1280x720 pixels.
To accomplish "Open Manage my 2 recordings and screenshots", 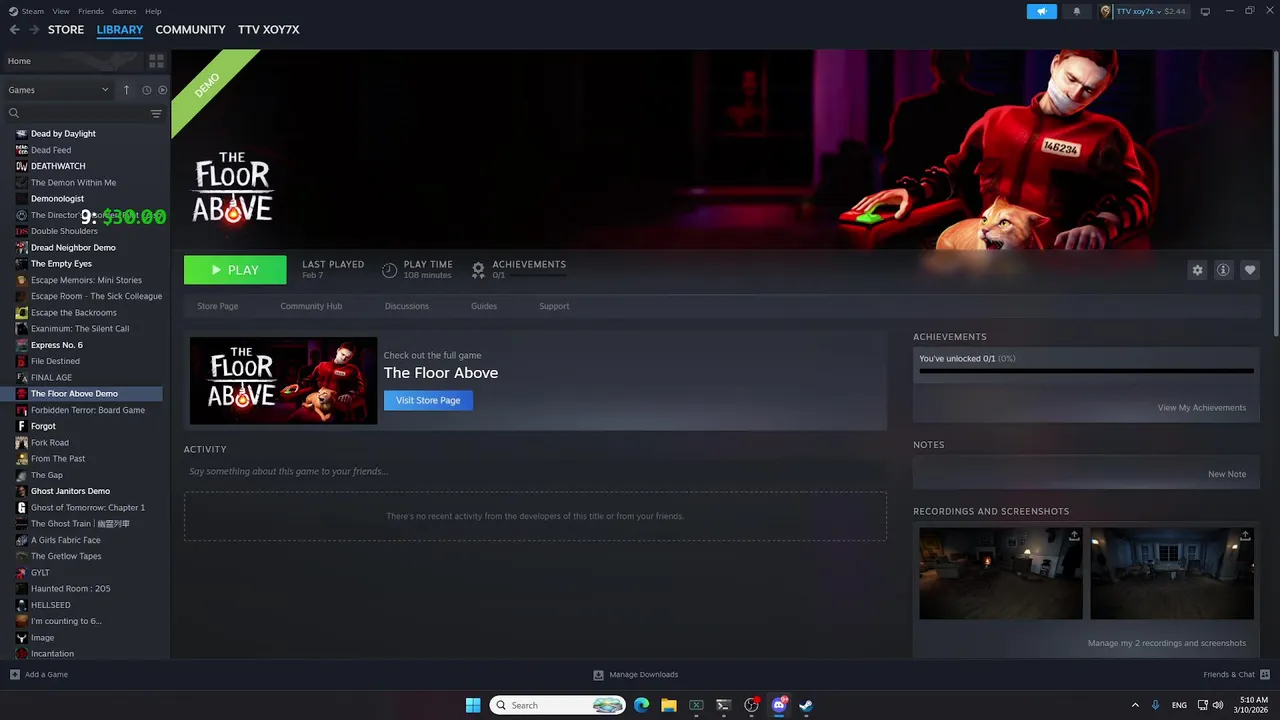I will pos(1167,643).
